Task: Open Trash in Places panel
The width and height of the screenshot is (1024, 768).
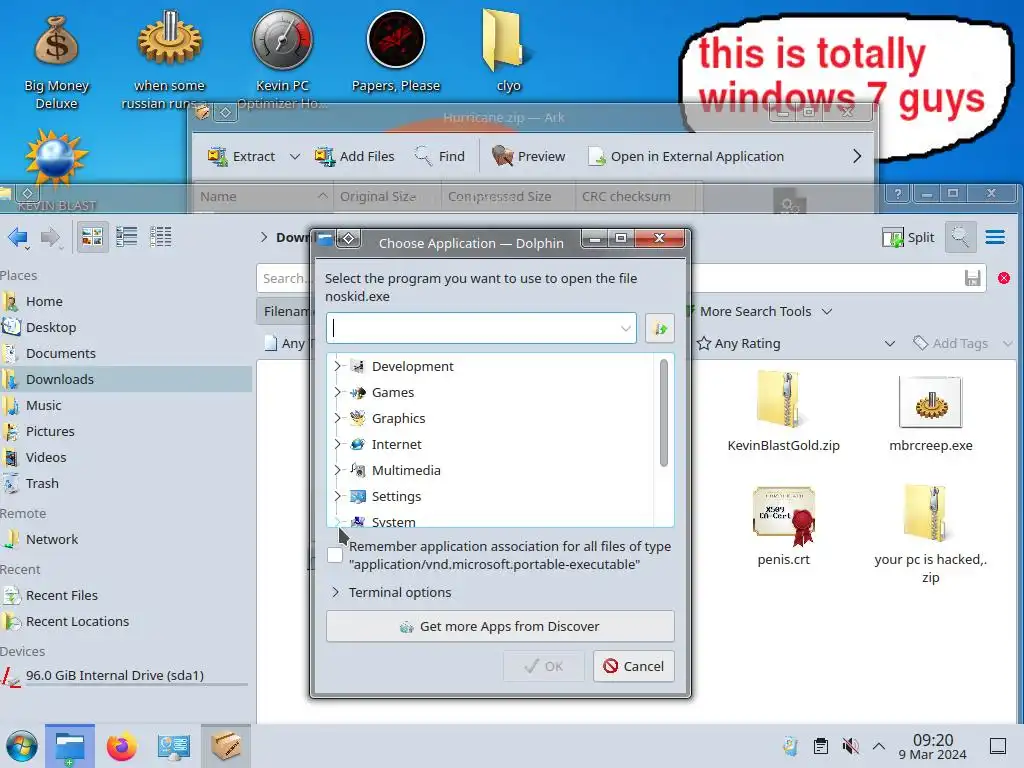Action: [126, 484]
